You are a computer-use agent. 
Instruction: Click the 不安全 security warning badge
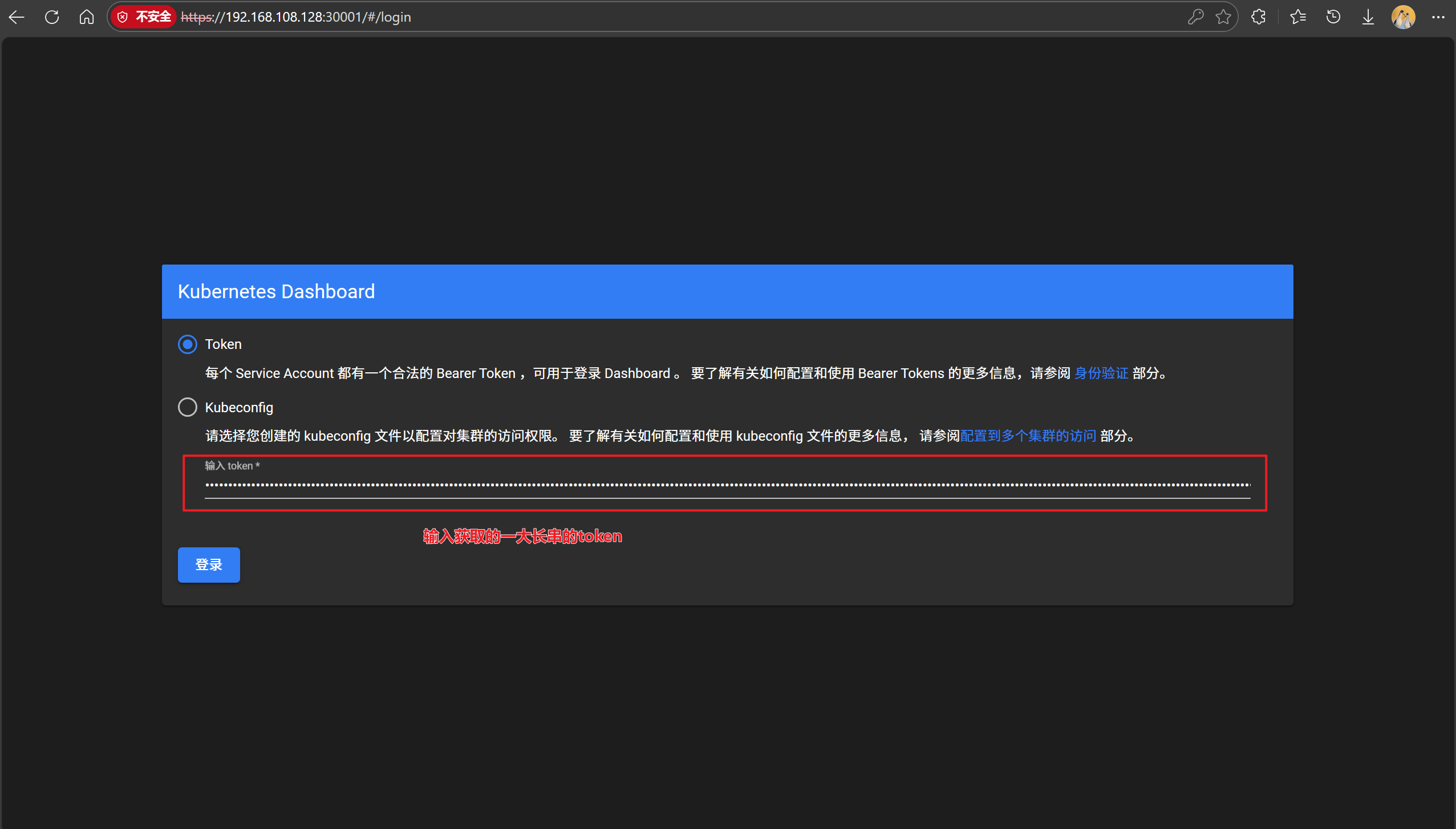coord(144,17)
